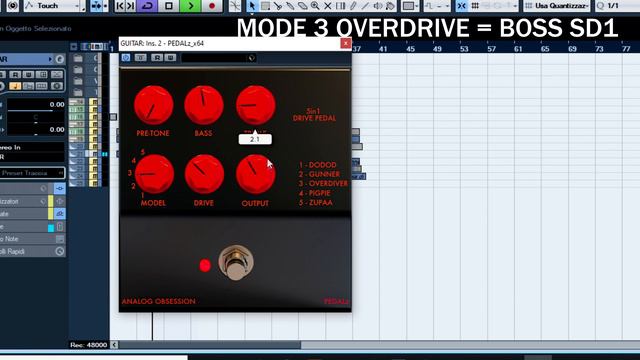This screenshot has height=360, width=640.
Task: Select the Split scissors tool
Action: tap(278, 6)
